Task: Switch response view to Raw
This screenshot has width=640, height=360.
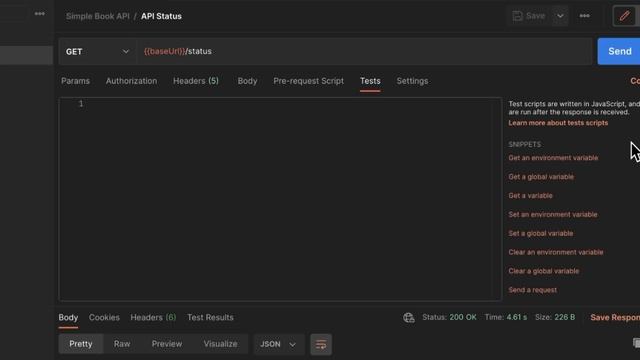Action: point(122,344)
